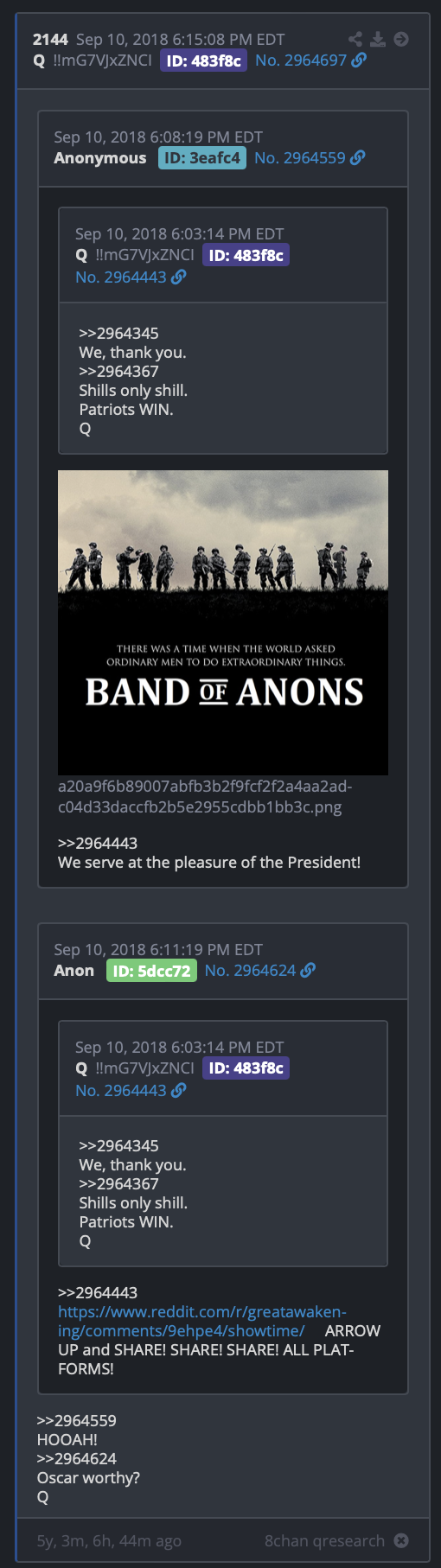This screenshot has width=441, height=1568.
Task: Click the right arrow icon in header
Action: [400, 39]
